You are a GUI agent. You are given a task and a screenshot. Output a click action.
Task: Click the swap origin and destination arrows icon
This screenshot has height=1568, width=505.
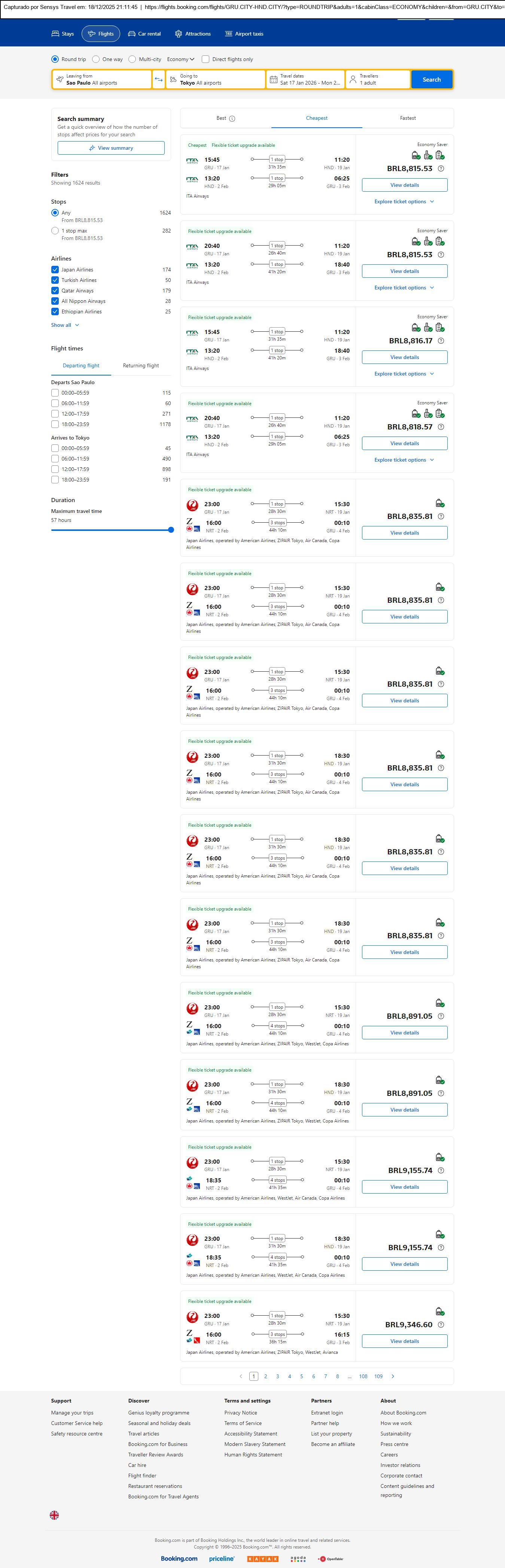point(158,80)
